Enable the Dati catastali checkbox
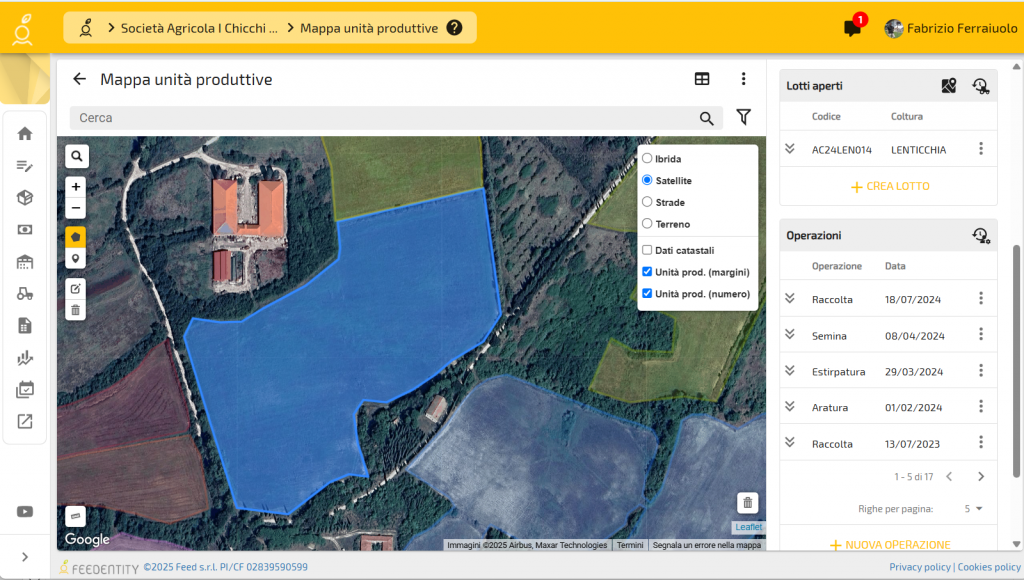This screenshot has width=1024, height=580. pos(647,250)
